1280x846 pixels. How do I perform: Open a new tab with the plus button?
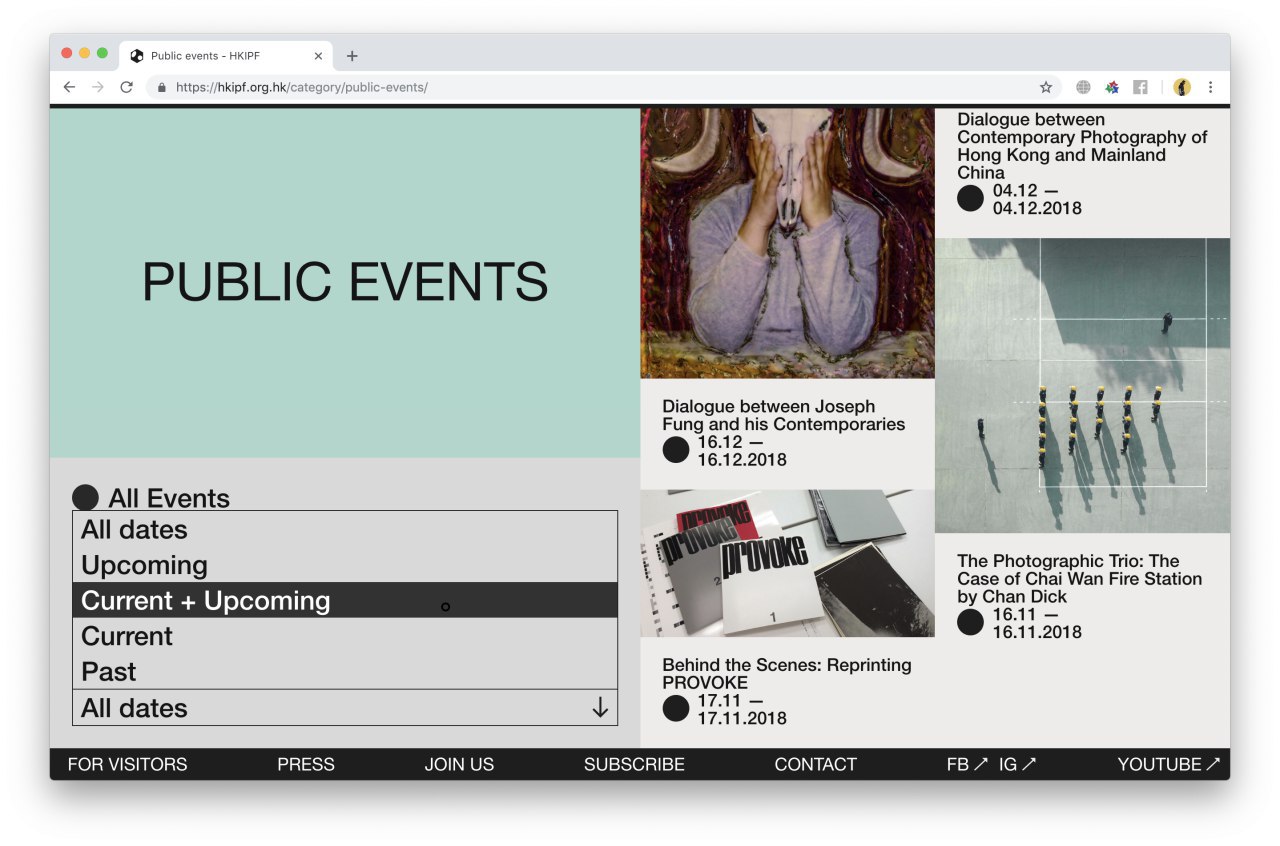[x=352, y=56]
